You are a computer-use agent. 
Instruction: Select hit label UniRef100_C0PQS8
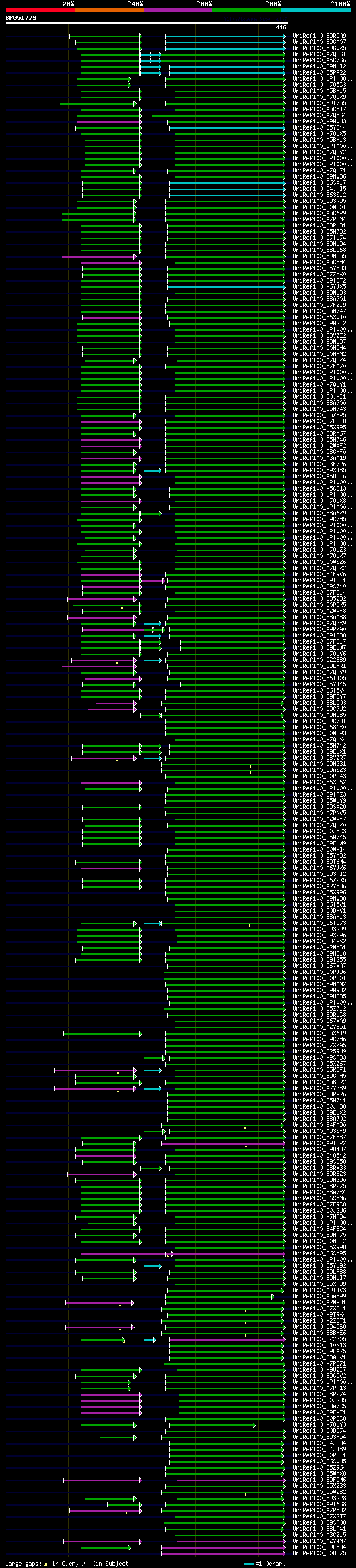pos(319,1418)
